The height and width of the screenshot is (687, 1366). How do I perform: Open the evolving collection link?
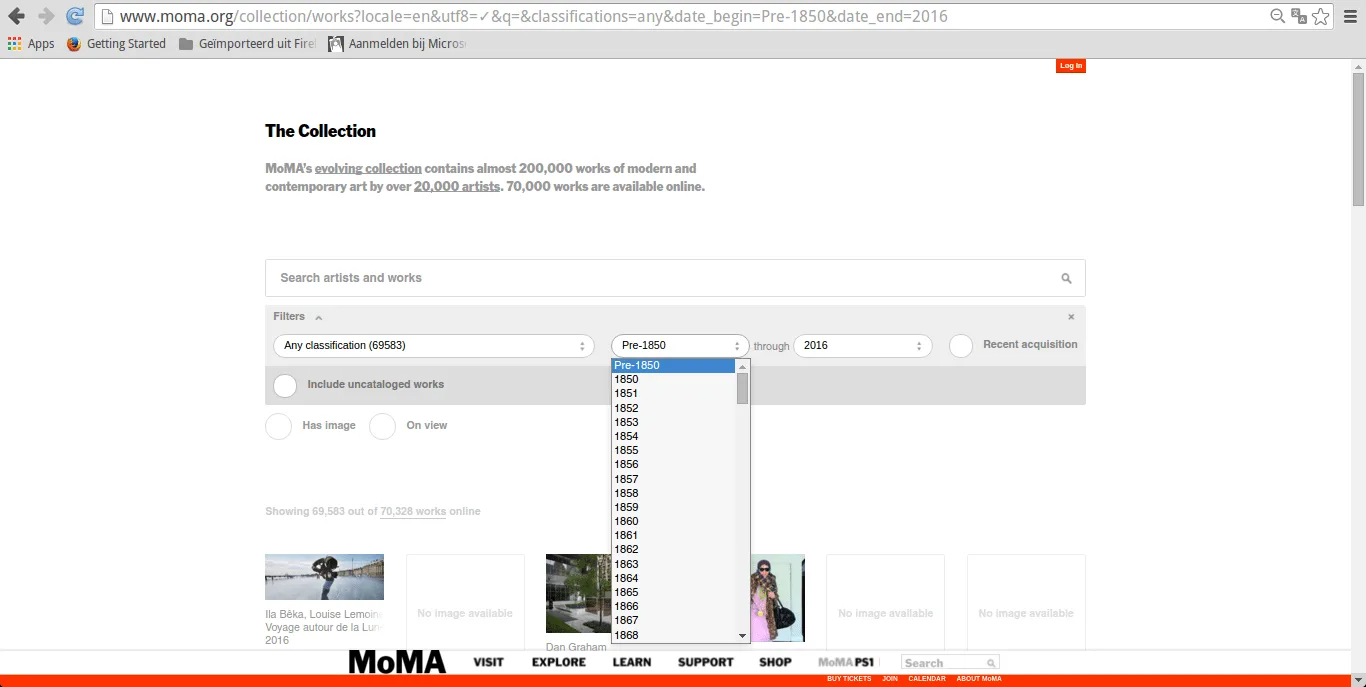(368, 169)
